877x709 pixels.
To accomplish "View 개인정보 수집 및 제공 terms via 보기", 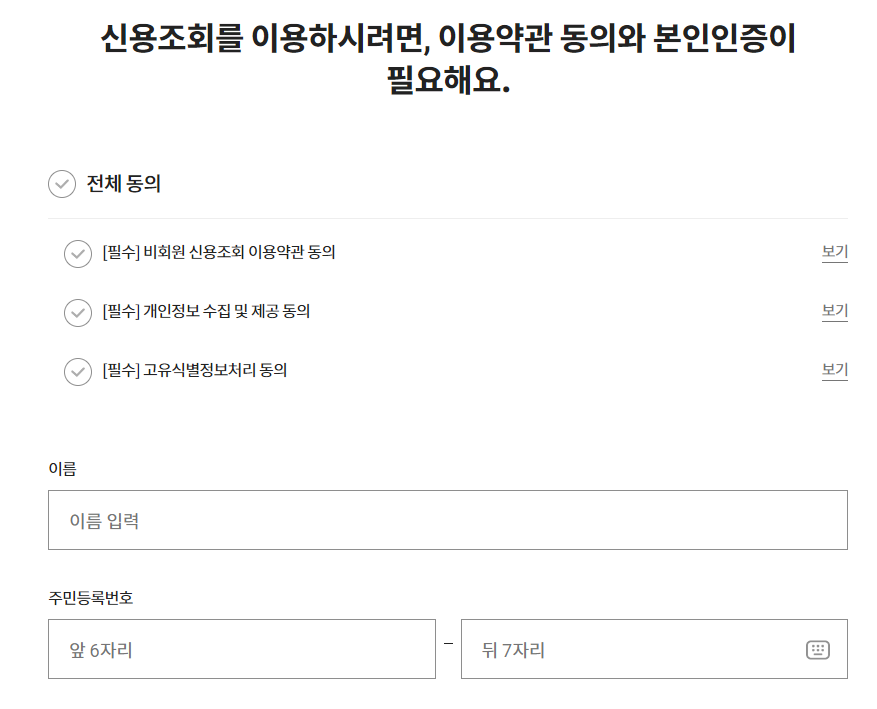I will (834, 311).
